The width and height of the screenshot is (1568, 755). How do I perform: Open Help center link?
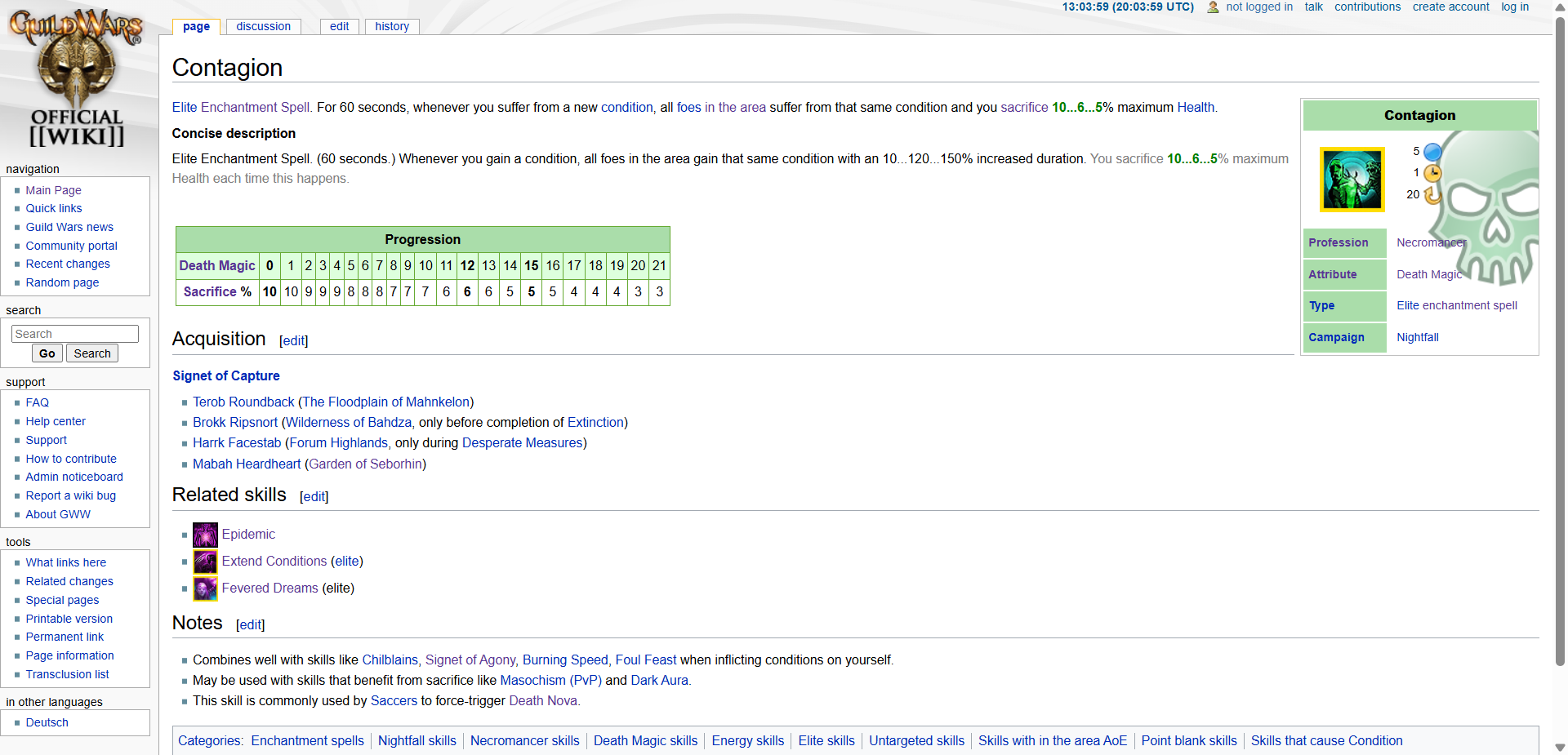56,421
